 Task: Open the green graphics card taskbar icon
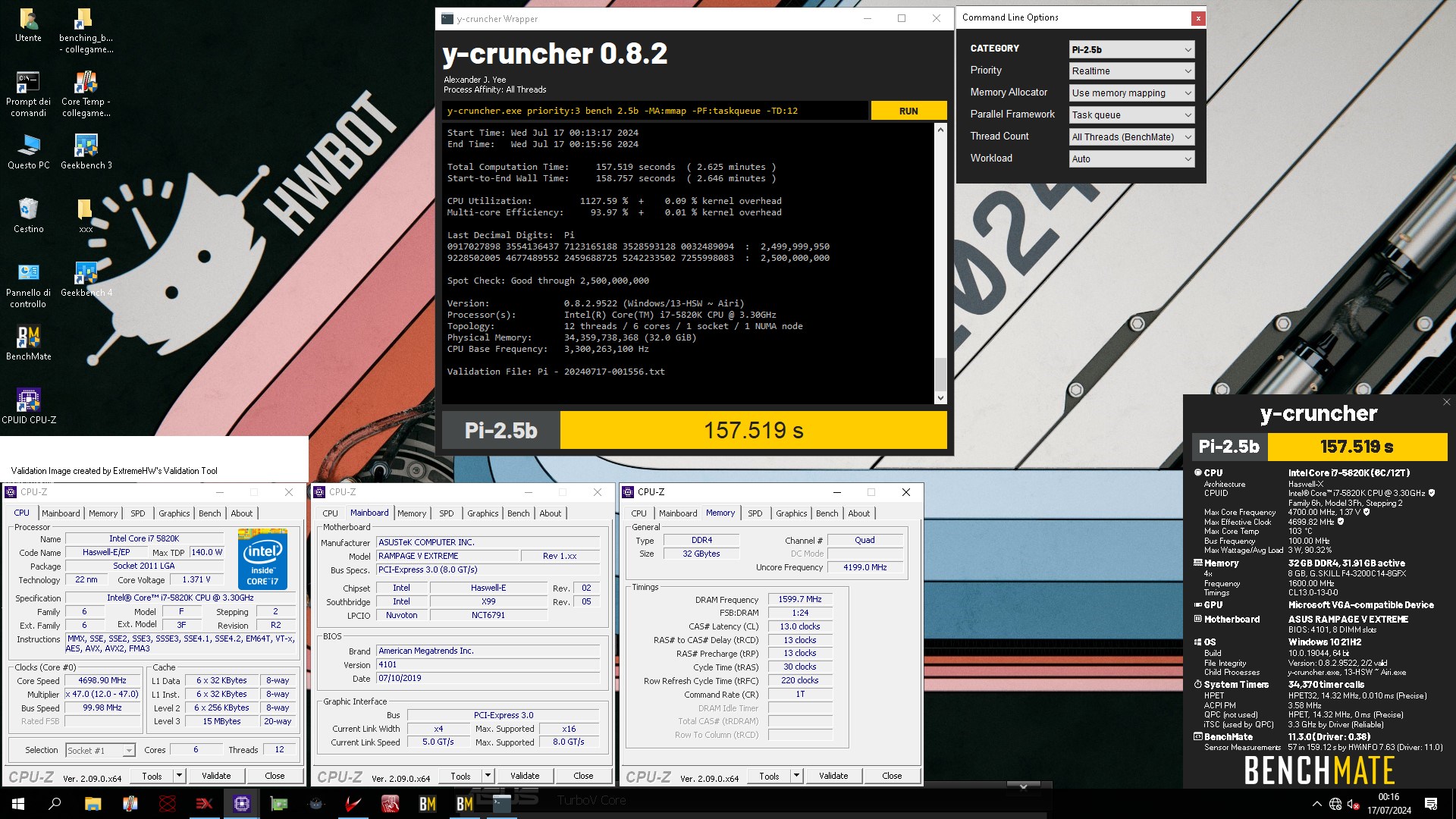(x=279, y=804)
